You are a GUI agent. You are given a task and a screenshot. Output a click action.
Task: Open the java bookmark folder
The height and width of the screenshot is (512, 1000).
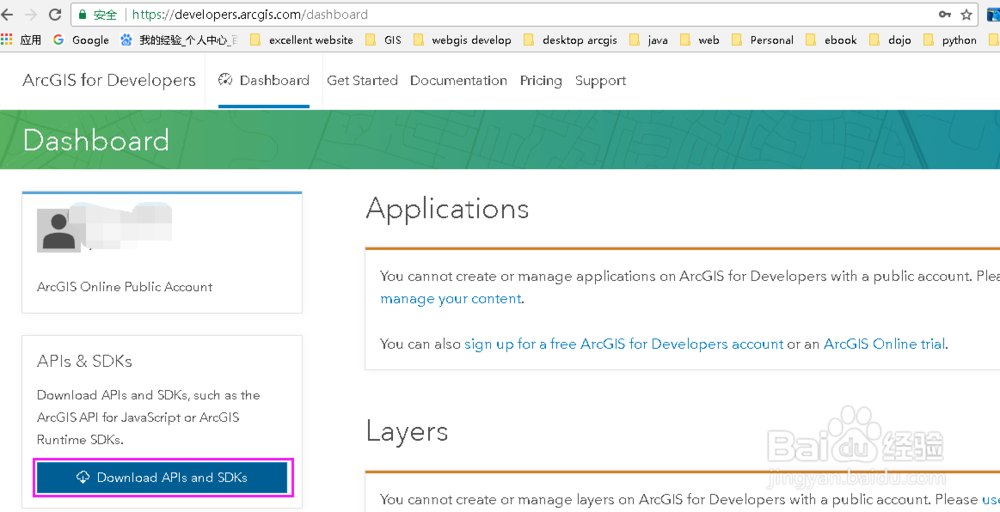click(649, 40)
